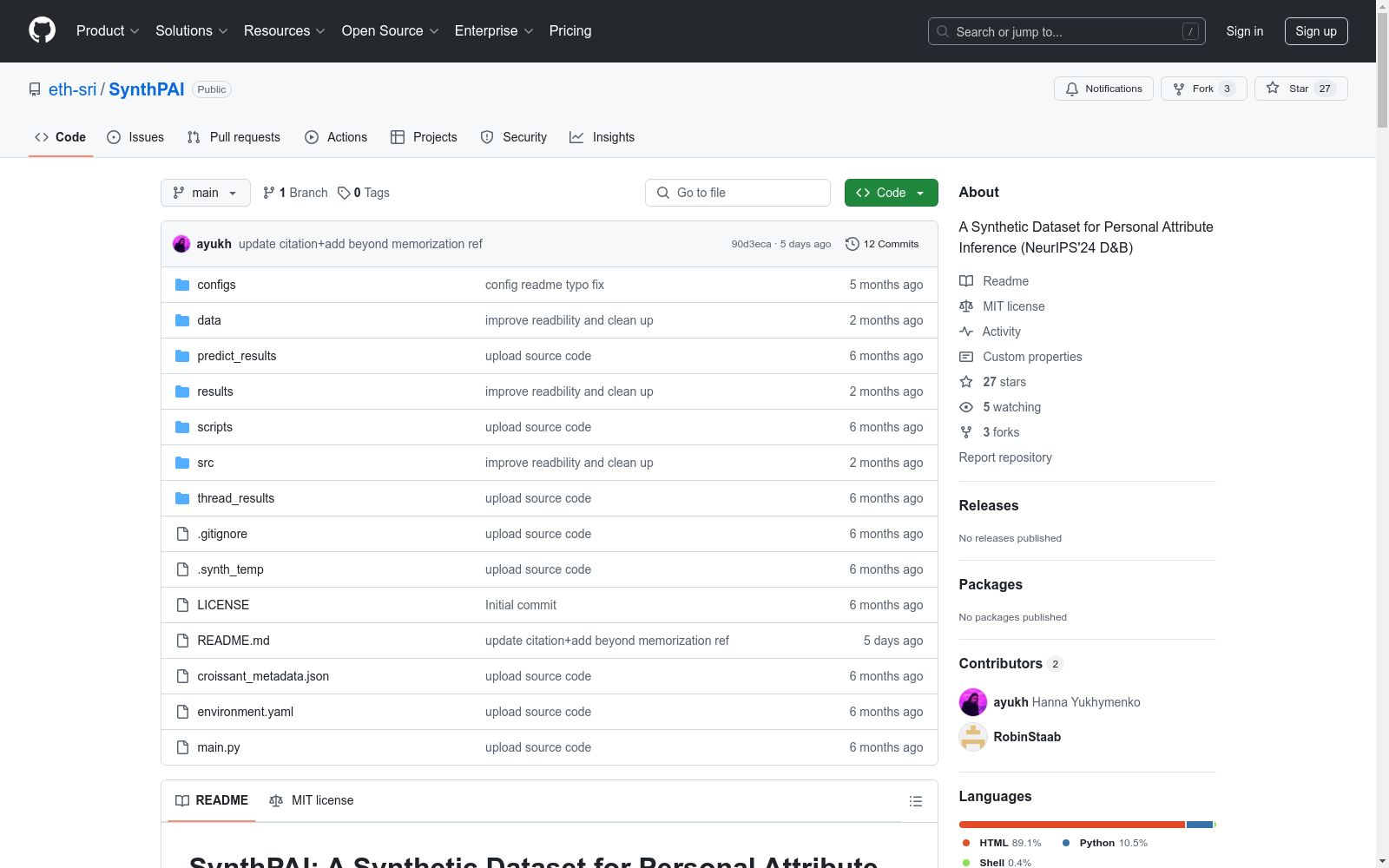
Task: Switch to the Insights tab
Action: click(x=602, y=137)
